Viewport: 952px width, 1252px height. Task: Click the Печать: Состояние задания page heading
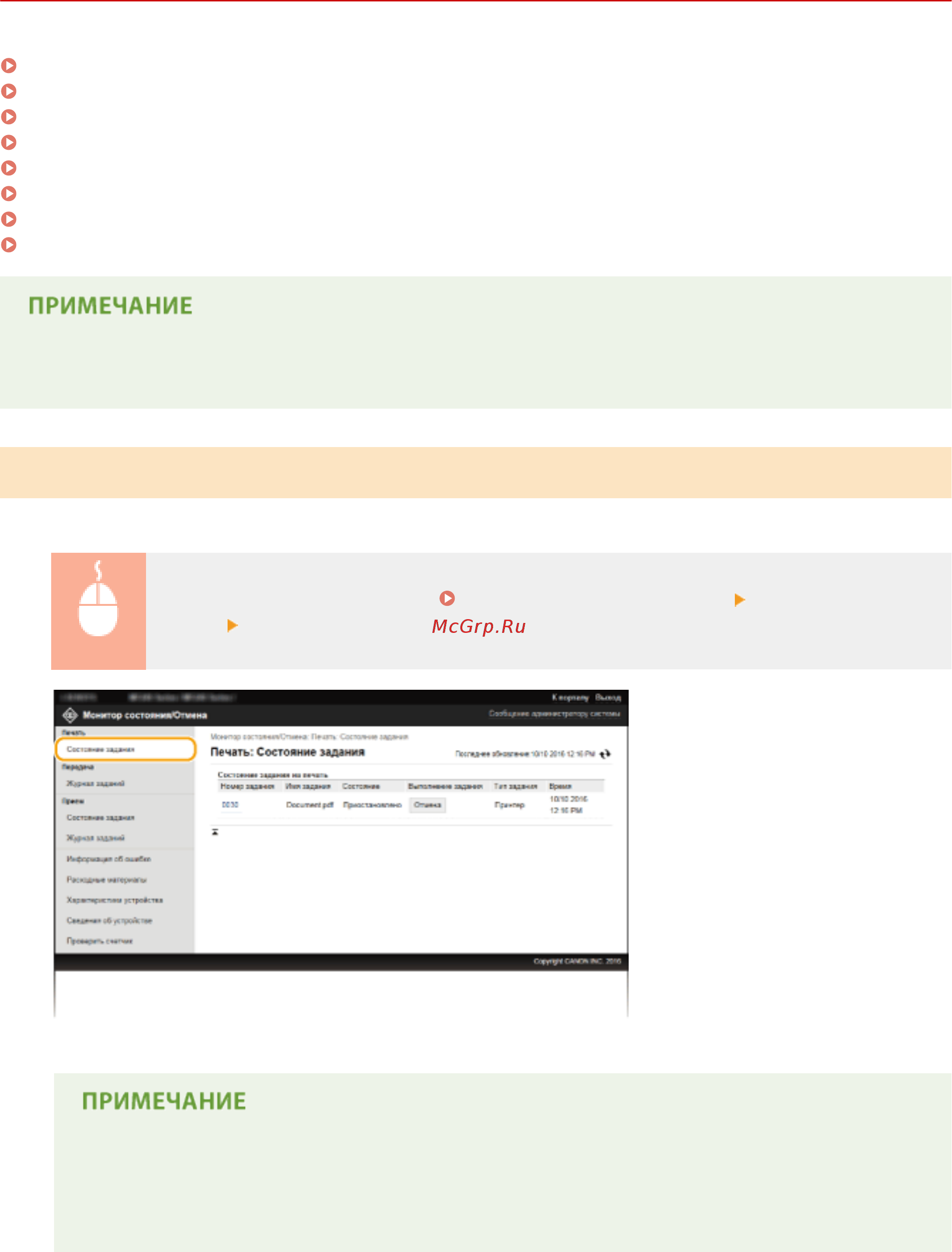click(288, 752)
